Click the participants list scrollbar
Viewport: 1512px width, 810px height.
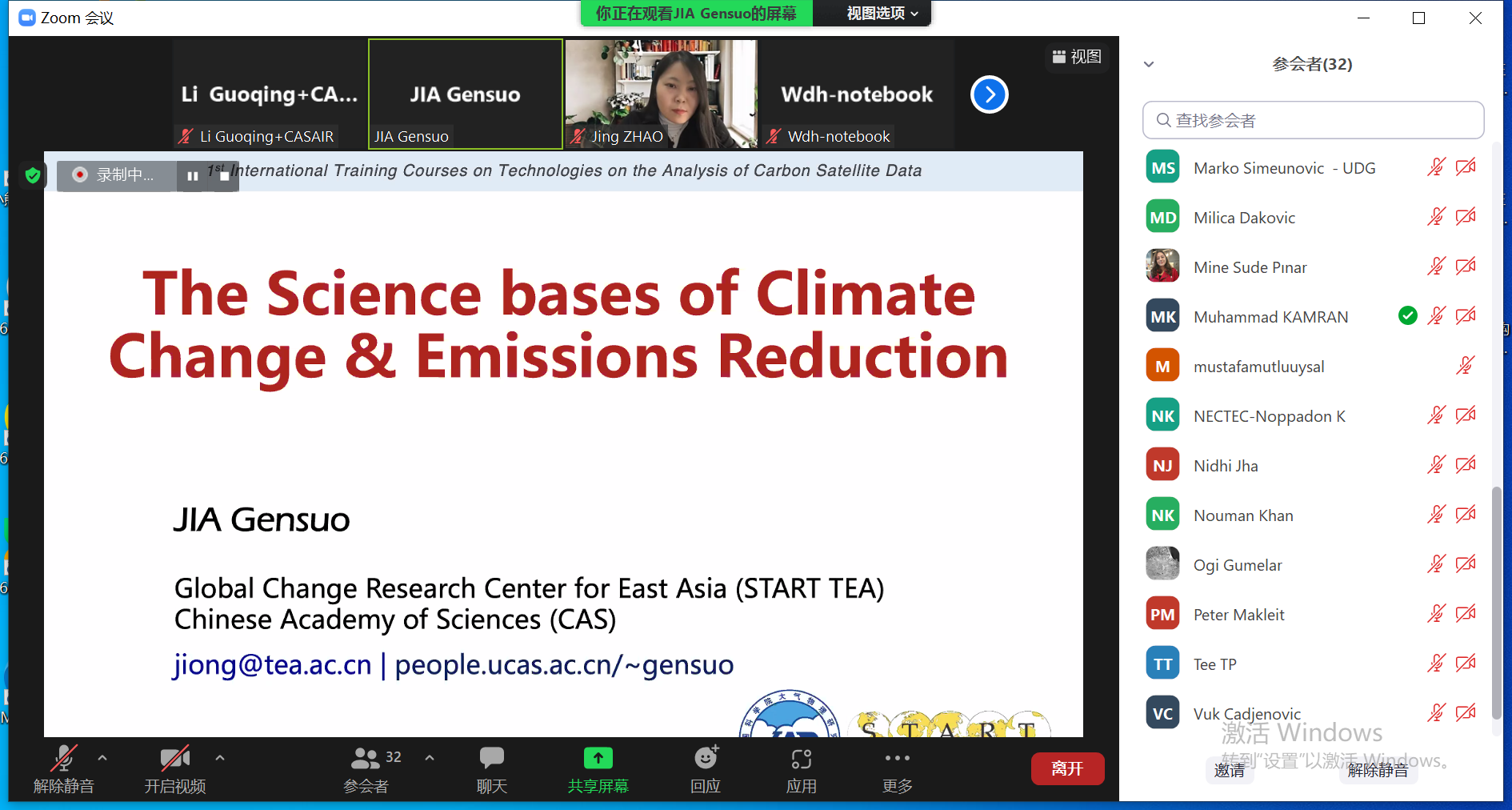click(1497, 602)
